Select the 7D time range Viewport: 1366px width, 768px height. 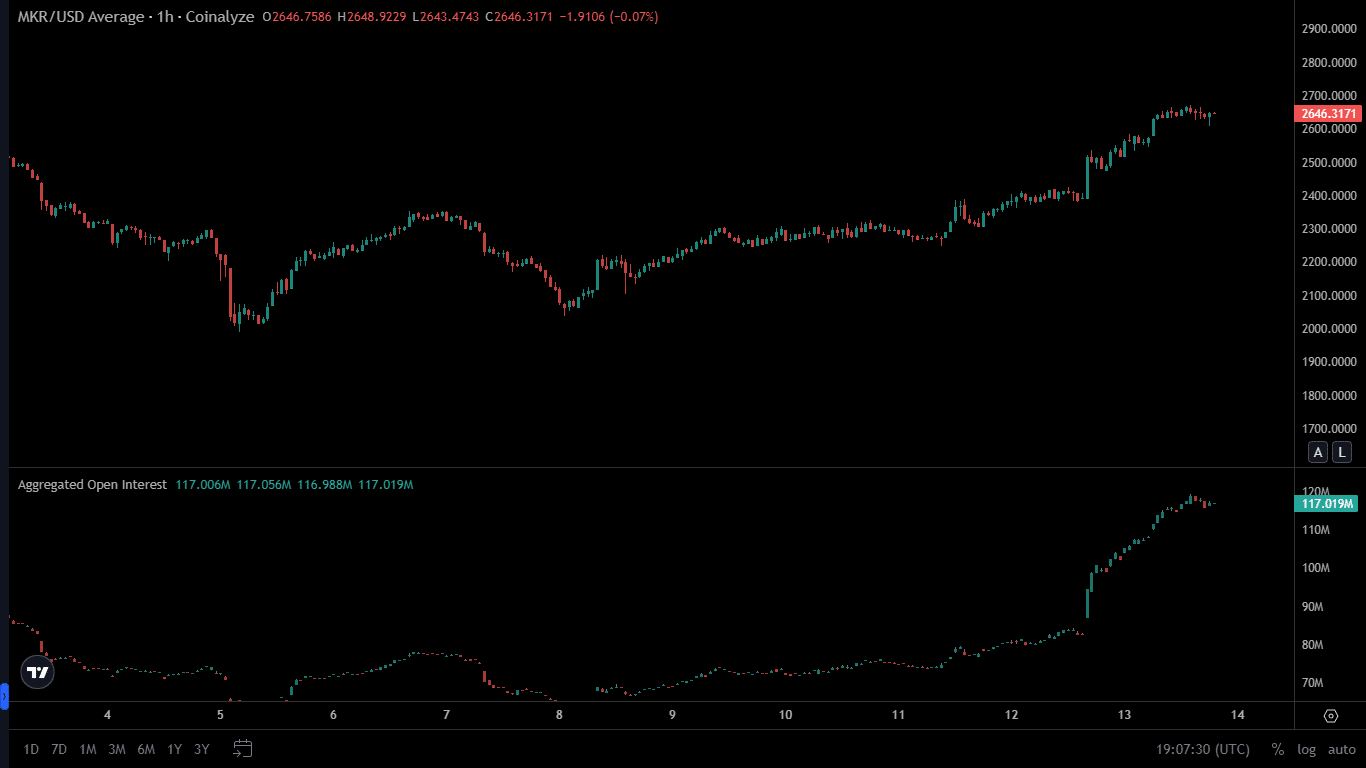(x=59, y=749)
